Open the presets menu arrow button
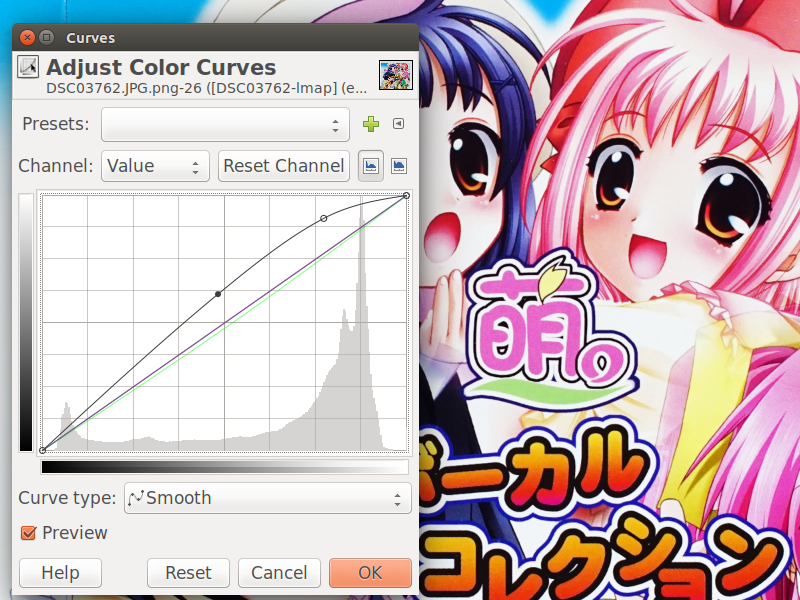This screenshot has width=800, height=600. click(x=398, y=123)
